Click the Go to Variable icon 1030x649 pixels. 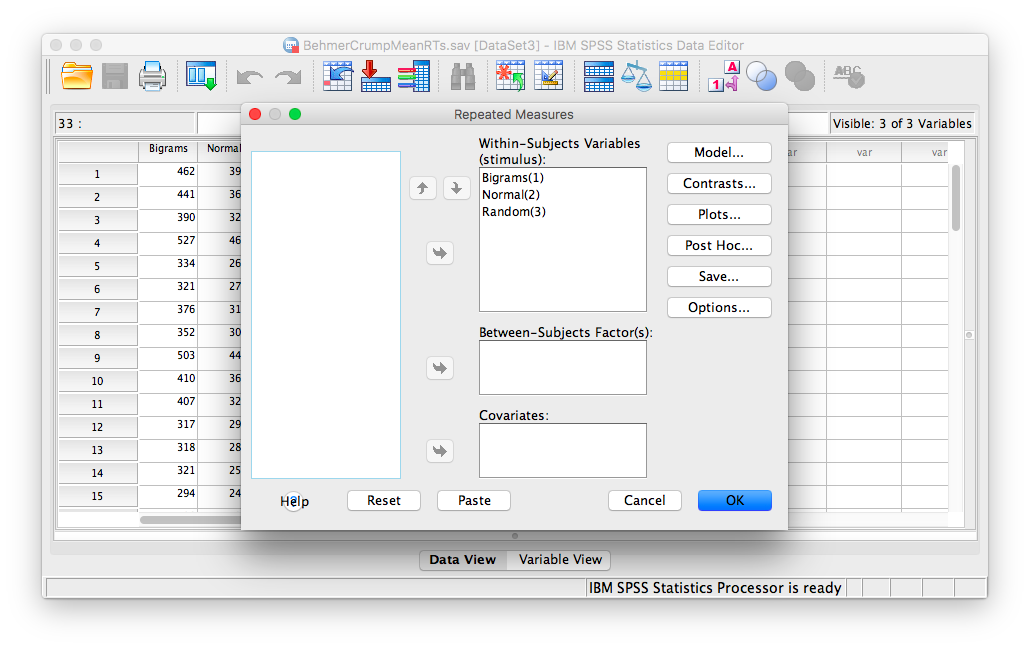click(x=376, y=76)
